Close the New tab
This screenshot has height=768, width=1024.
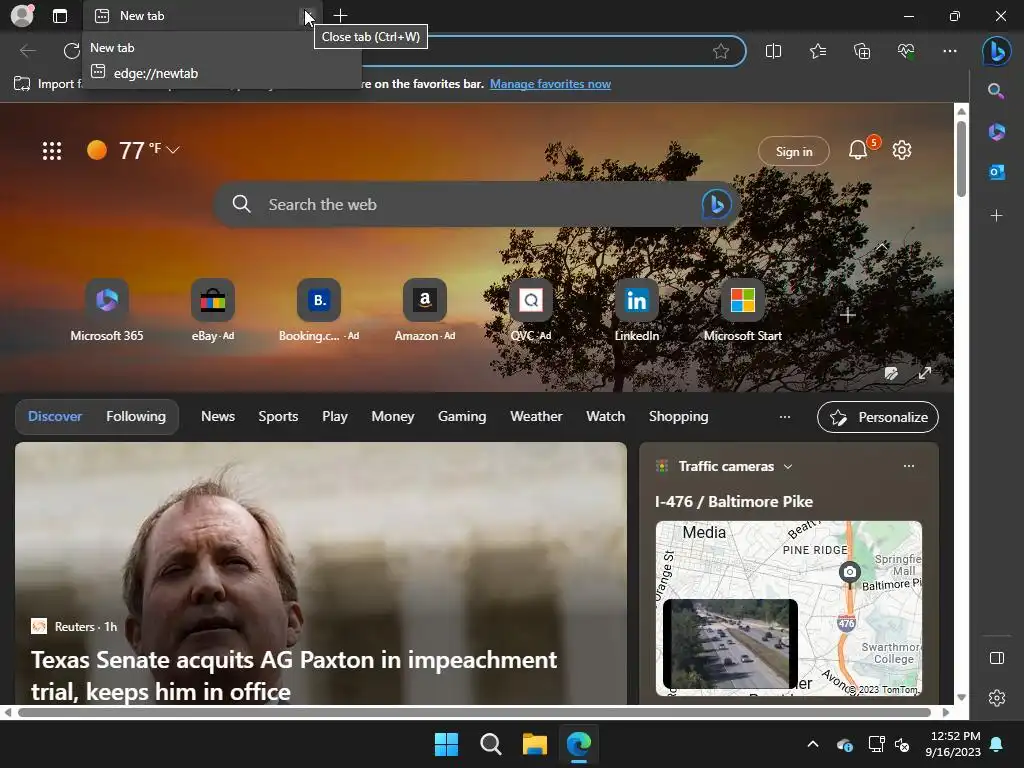point(308,16)
